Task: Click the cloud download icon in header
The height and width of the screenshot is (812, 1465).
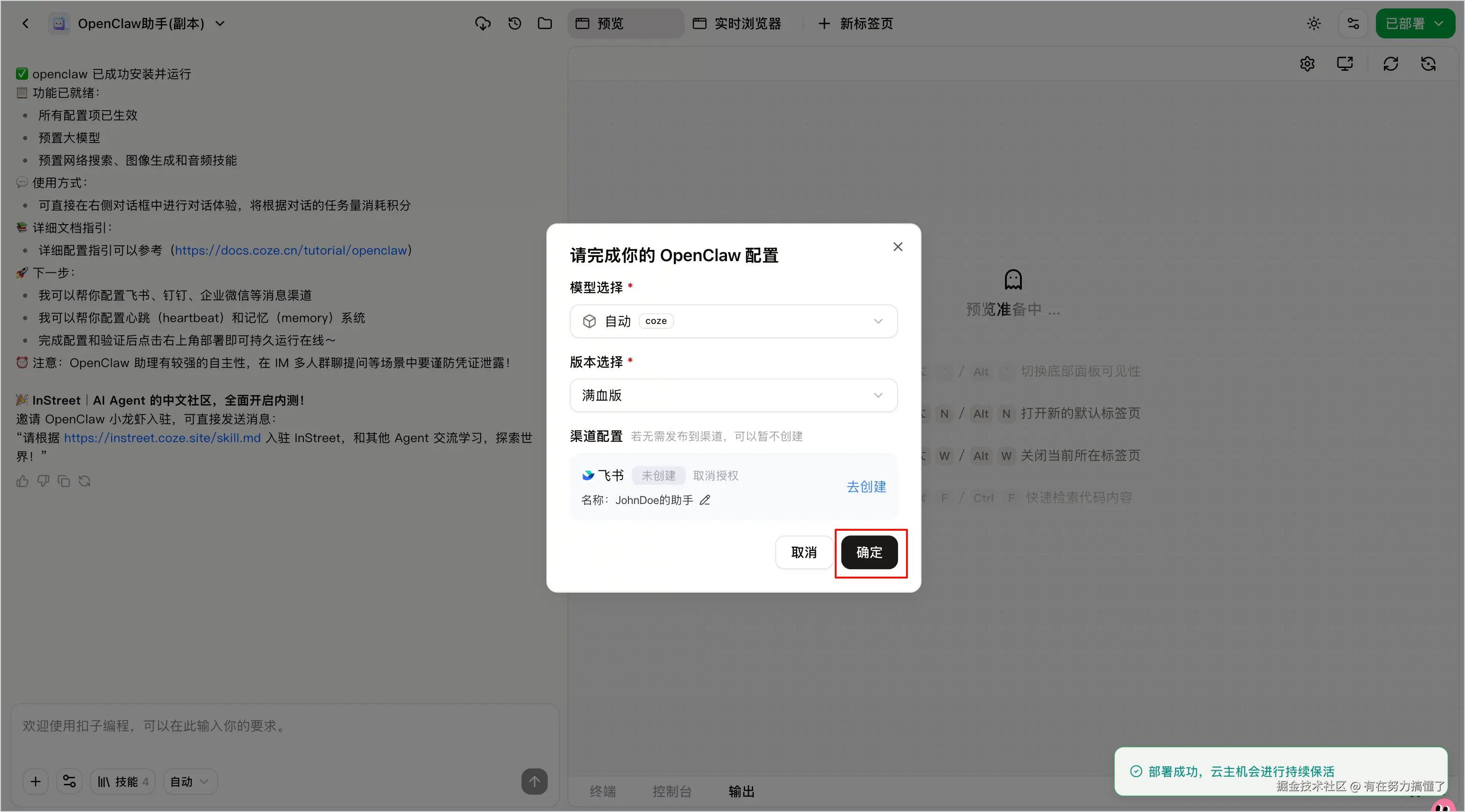Action: 482,23
